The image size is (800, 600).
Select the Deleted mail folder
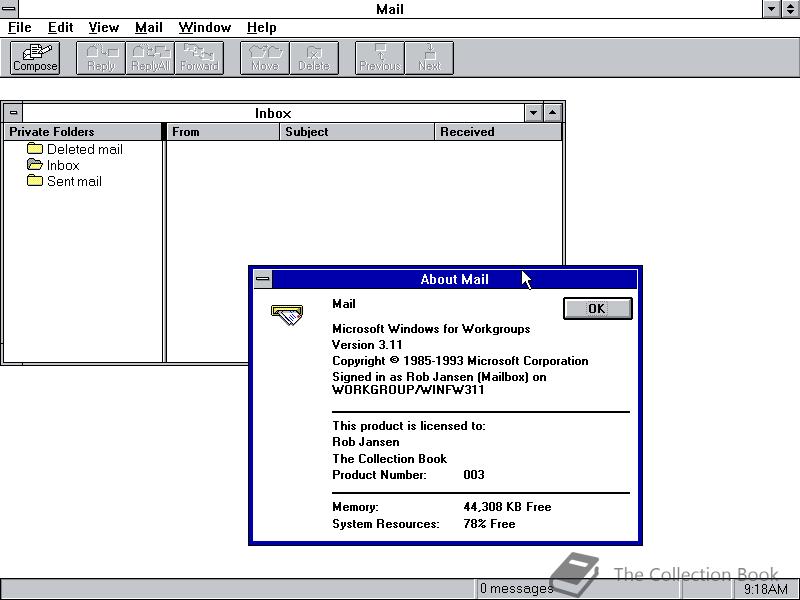coord(74,149)
